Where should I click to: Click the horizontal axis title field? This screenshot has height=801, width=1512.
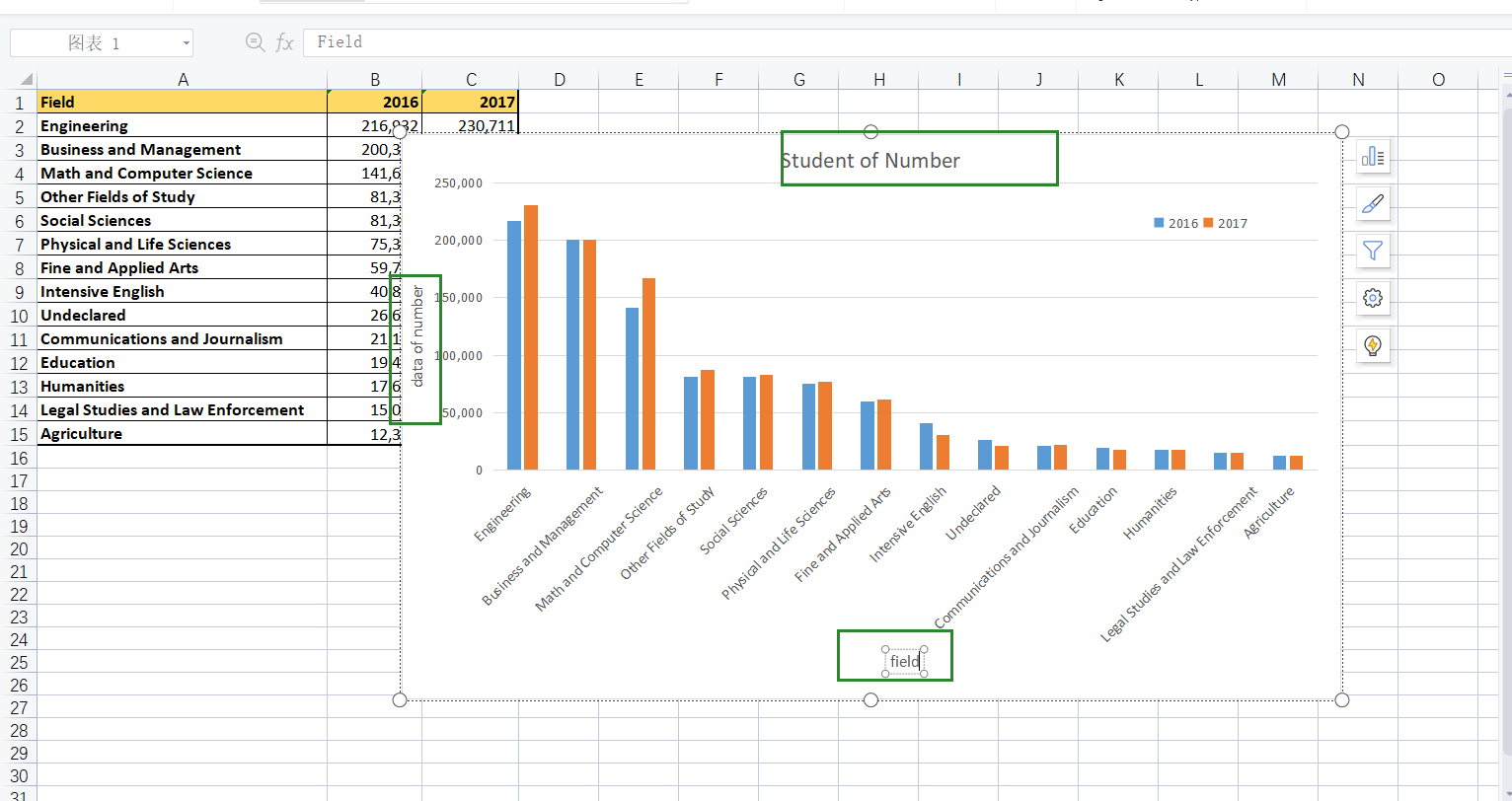pos(904,661)
